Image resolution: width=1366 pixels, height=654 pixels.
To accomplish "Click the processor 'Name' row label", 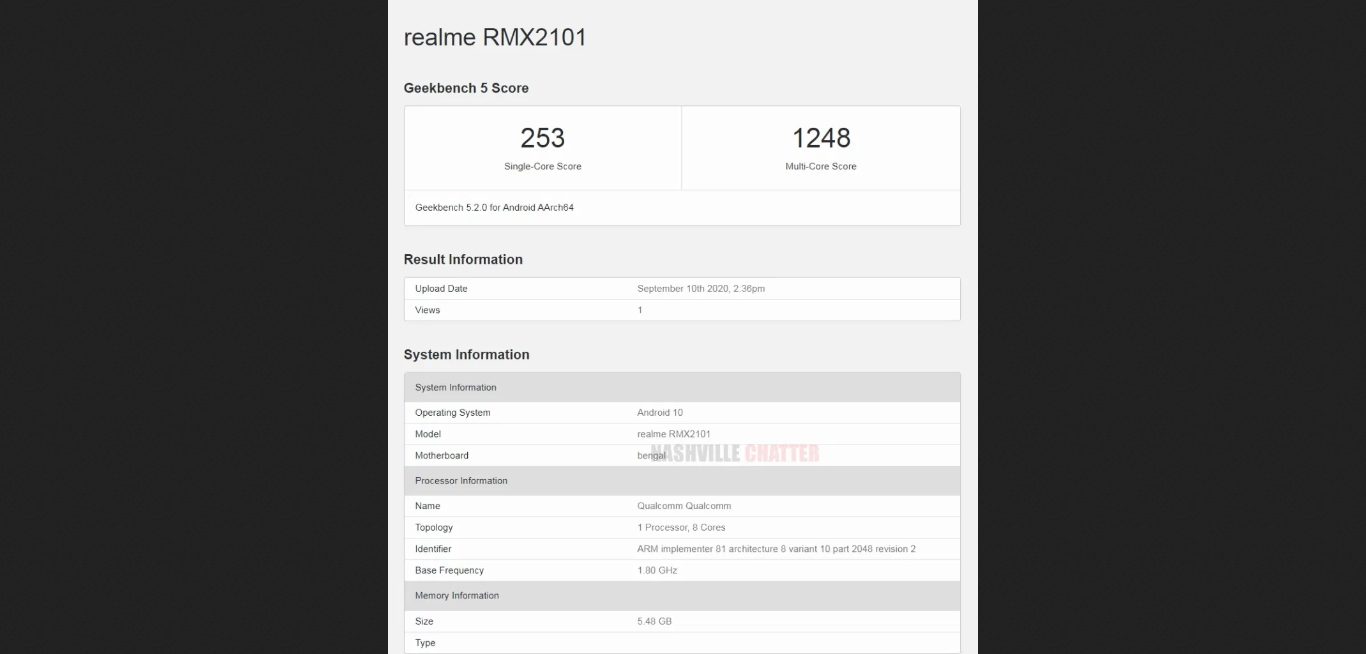I will [428, 506].
